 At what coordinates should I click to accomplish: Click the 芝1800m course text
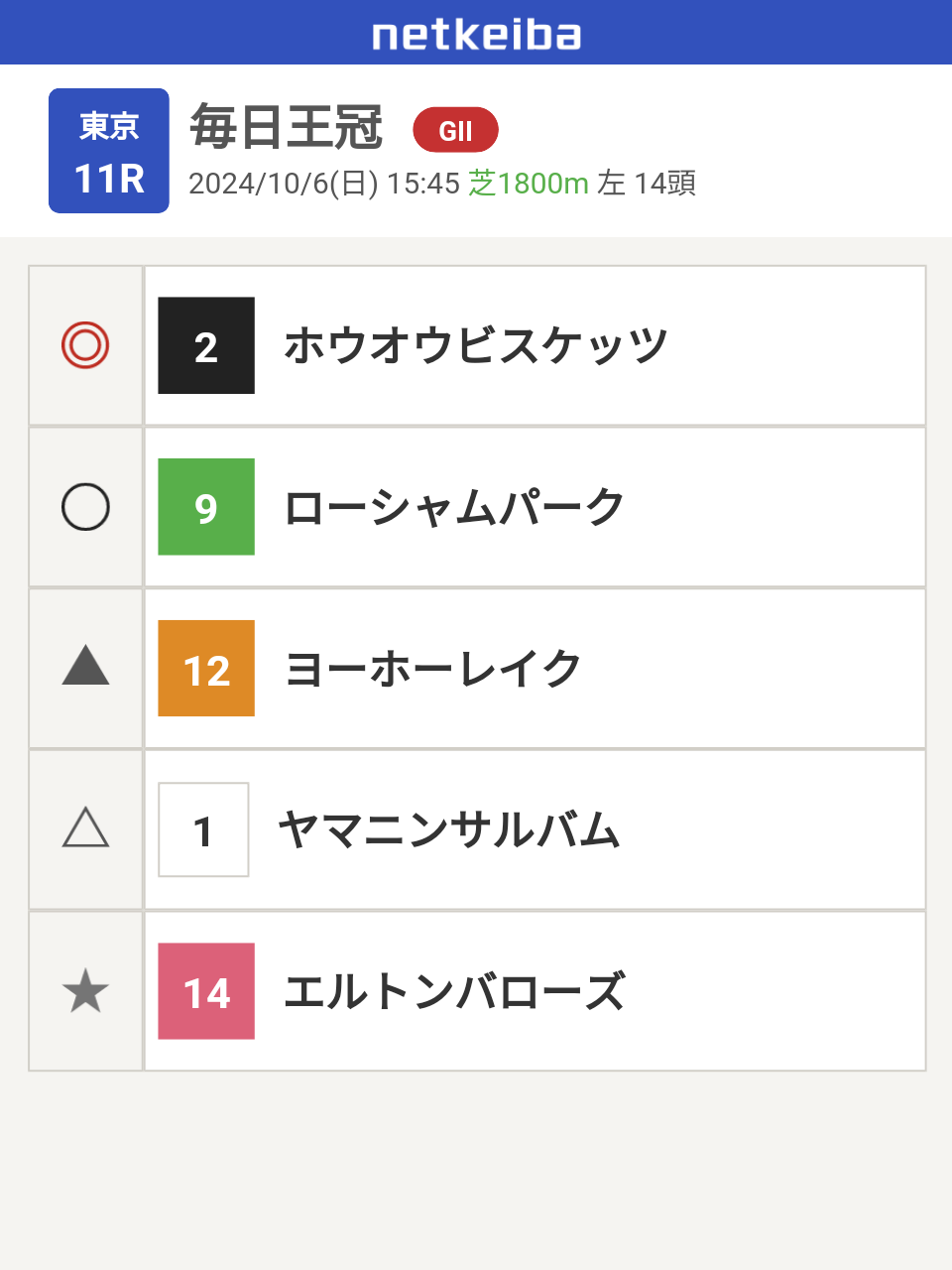click(x=529, y=184)
